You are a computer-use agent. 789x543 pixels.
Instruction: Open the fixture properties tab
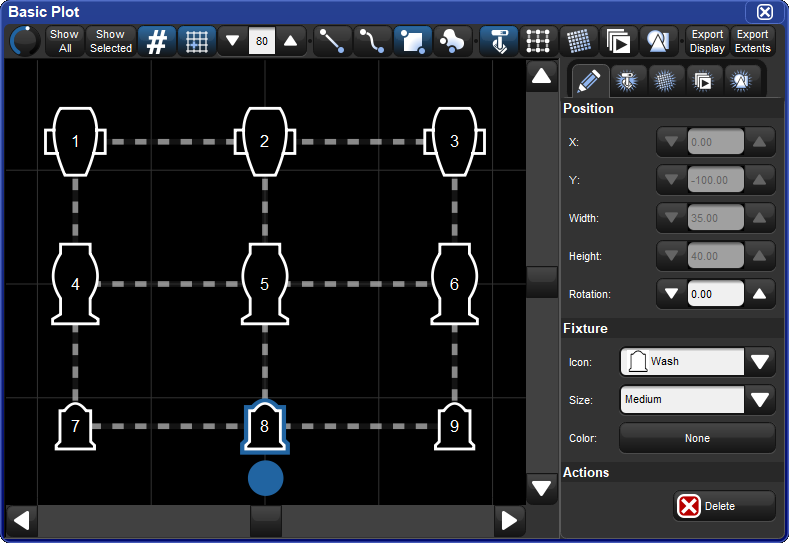627,81
